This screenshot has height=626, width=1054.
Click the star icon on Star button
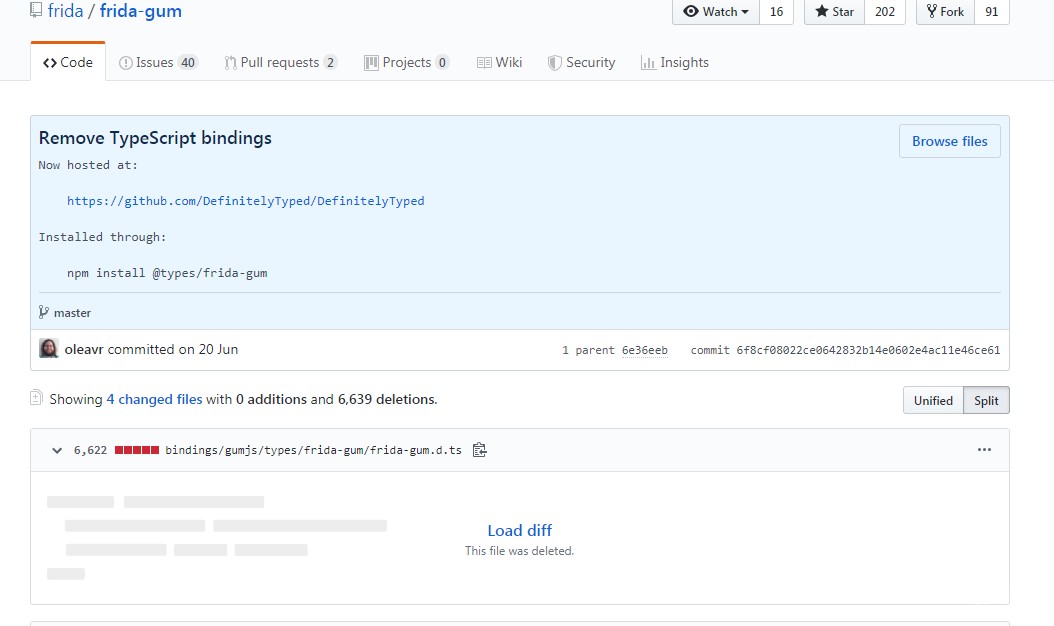tap(821, 11)
